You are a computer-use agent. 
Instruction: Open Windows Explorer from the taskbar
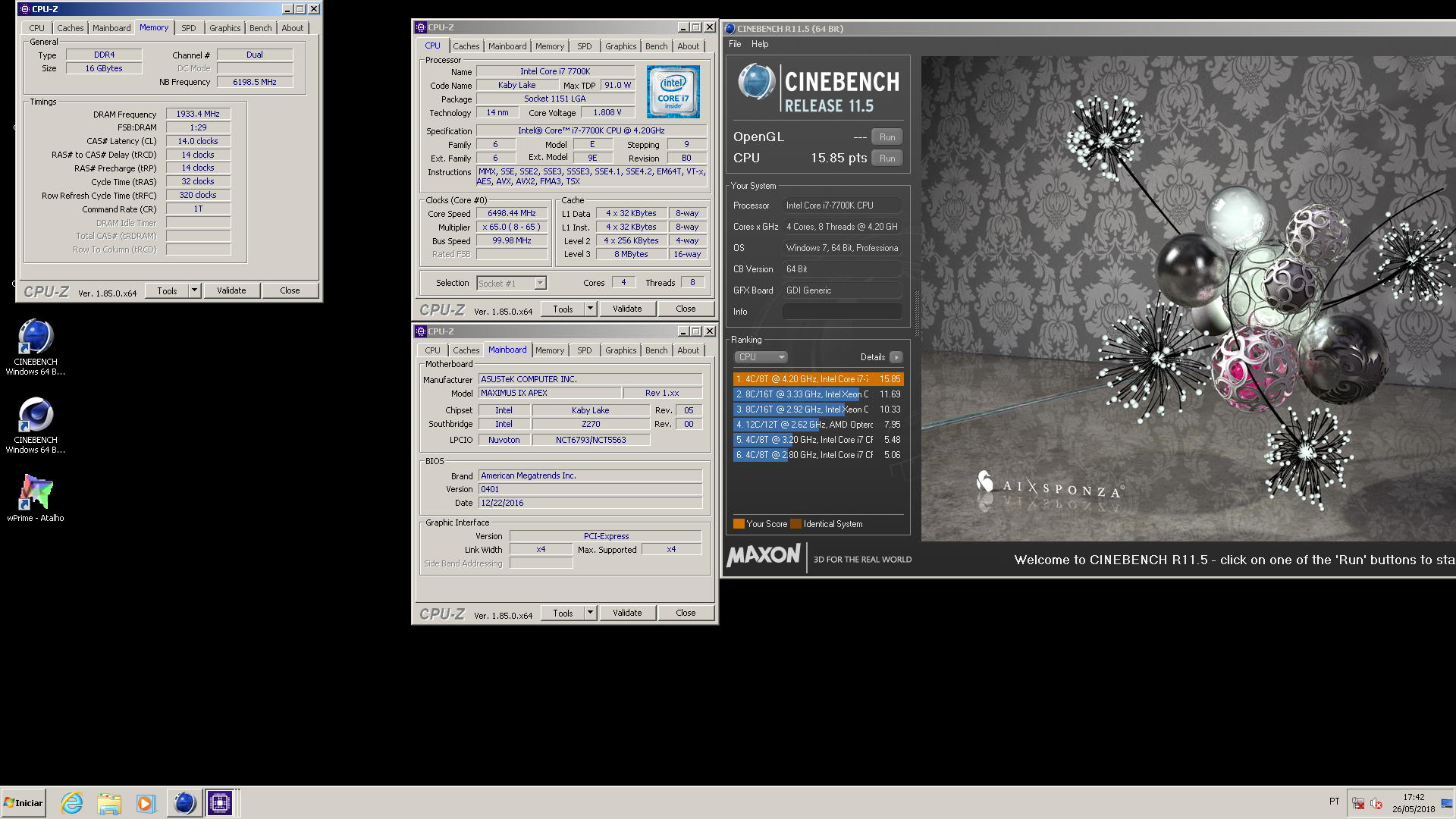click(x=108, y=803)
